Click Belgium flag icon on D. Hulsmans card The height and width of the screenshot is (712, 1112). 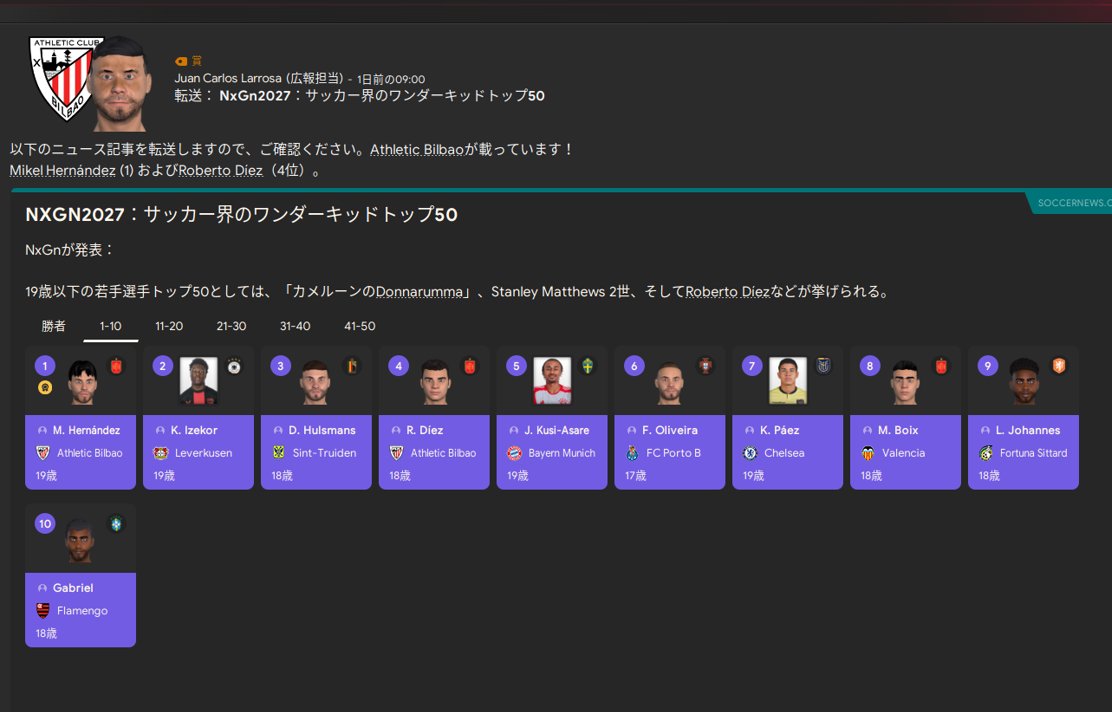[x=352, y=366]
